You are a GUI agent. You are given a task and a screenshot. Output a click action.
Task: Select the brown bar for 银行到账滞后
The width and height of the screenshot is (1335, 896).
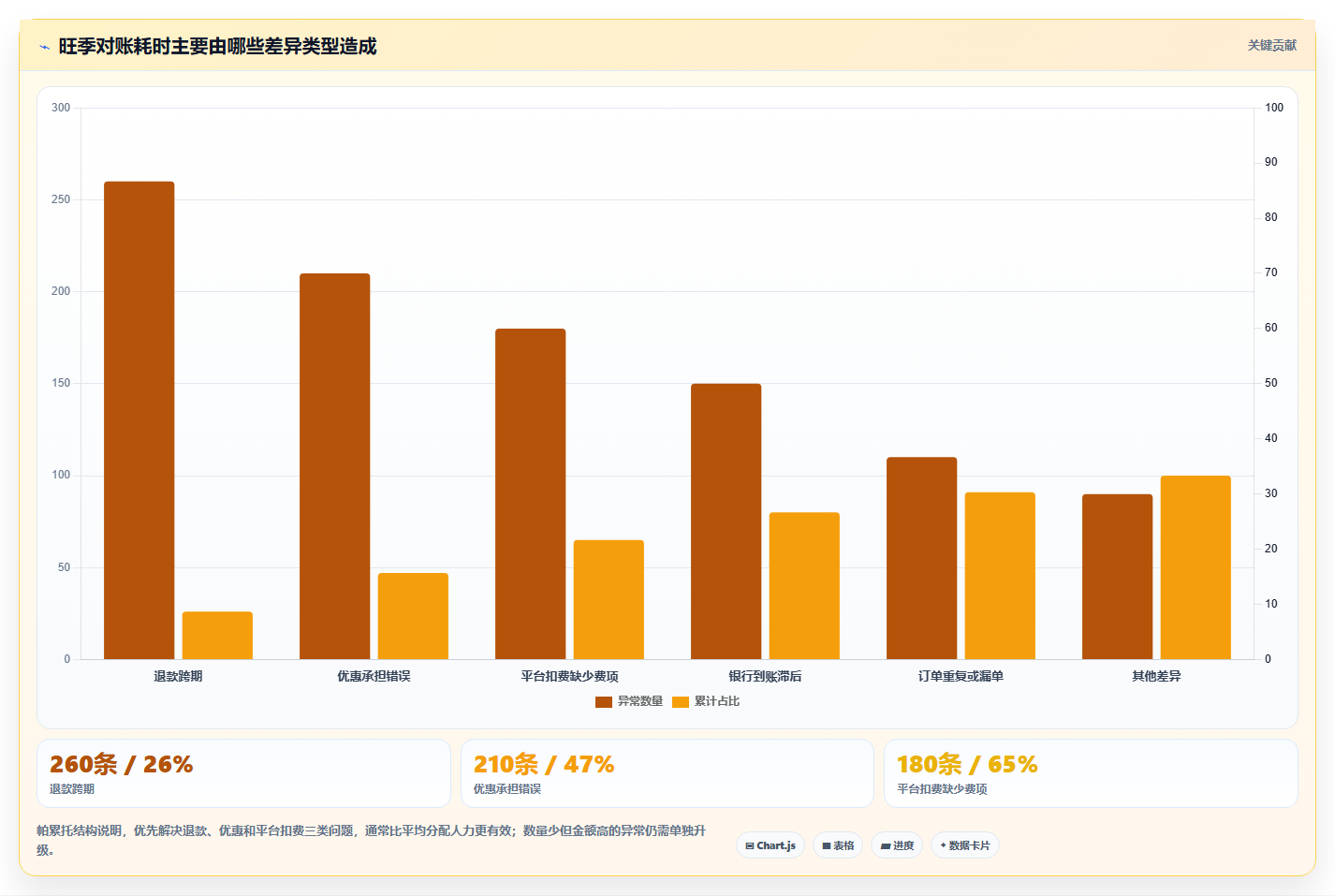[x=726, y=521]
